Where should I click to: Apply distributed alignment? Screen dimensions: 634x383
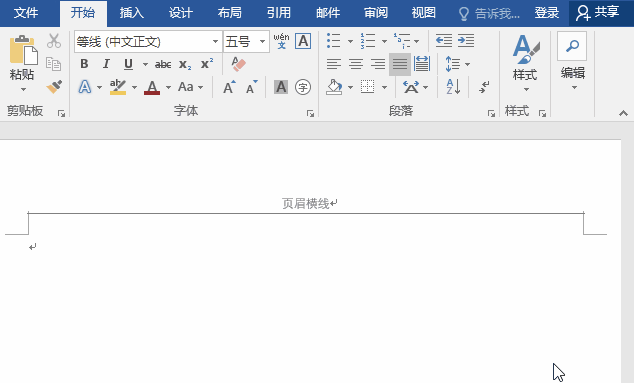tap(422, 64)
